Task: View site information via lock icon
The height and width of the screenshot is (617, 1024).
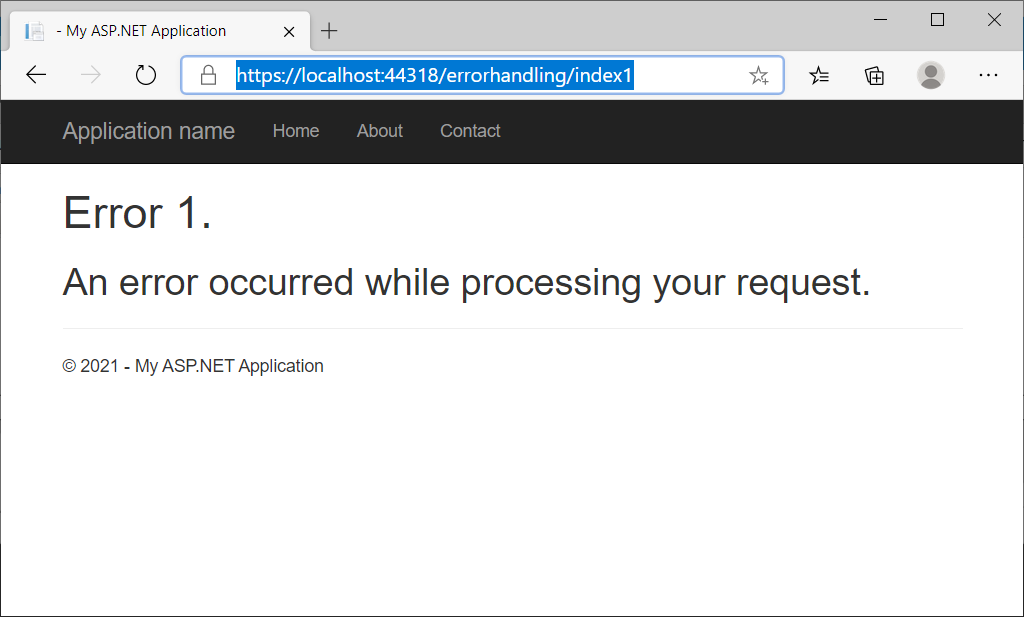Action: (x=209, y=75)
